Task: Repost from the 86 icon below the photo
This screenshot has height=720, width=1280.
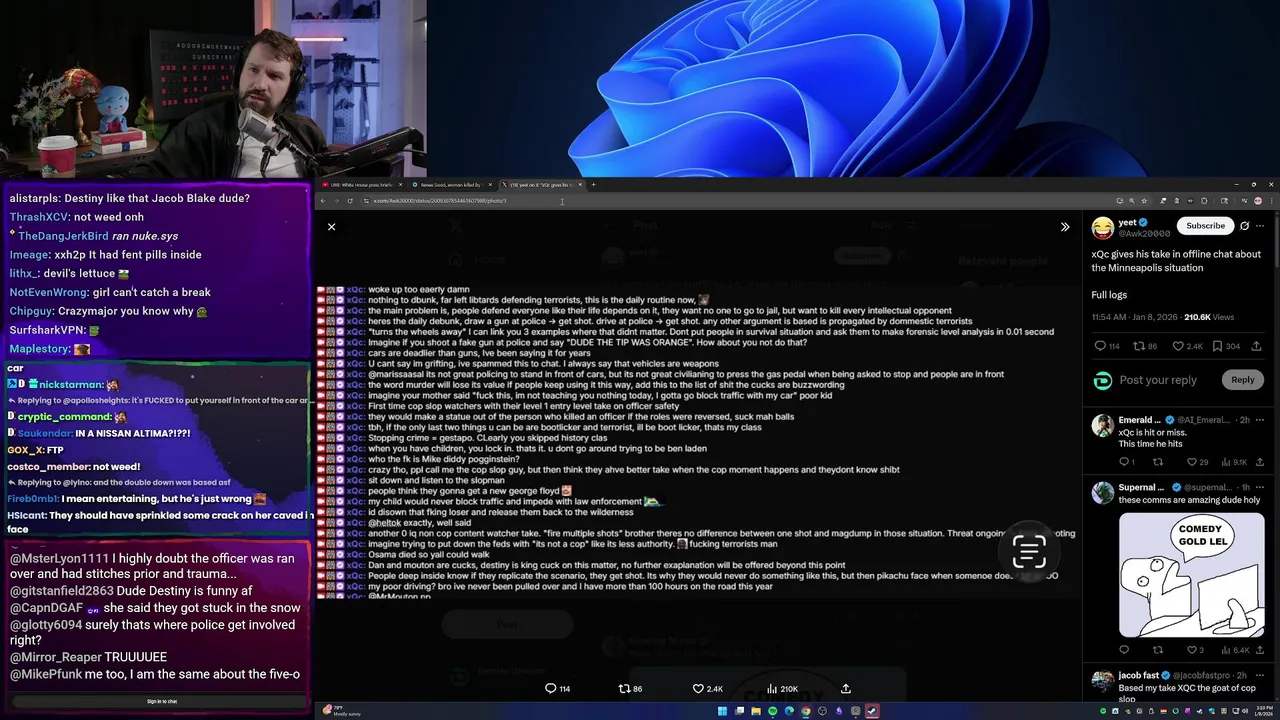Action: [x=631, y=689]
